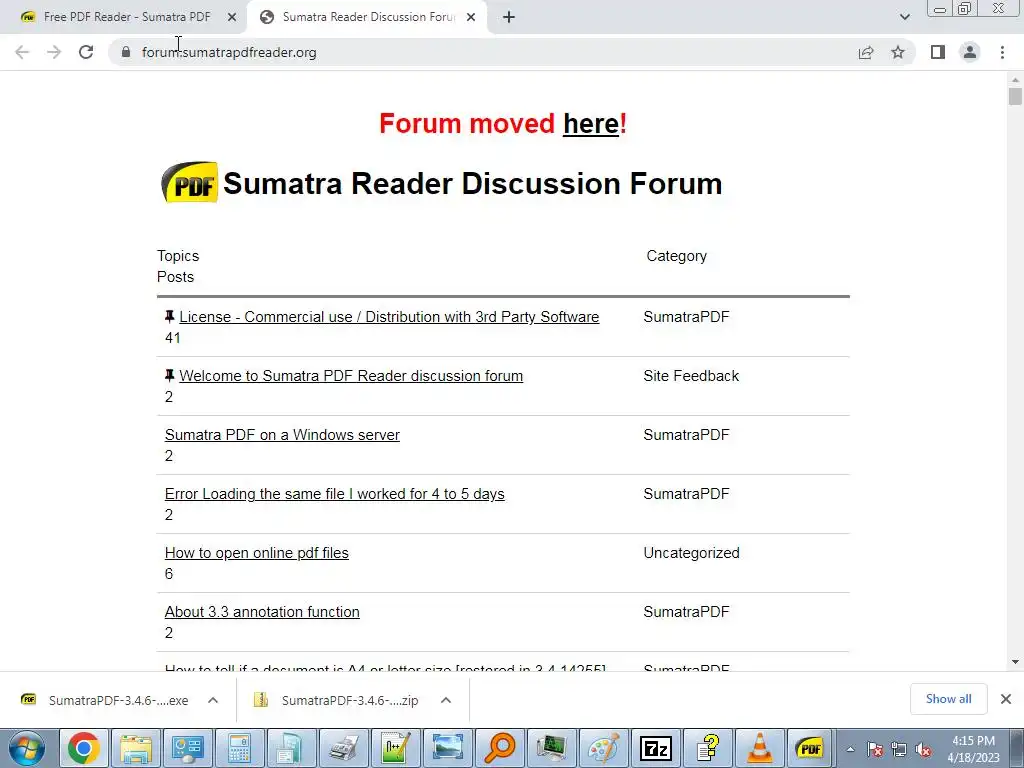Screen dimensions: 1024x768
Task: Close the Sumatra Reader Discussion Forum tab
Action: [471, 18]
